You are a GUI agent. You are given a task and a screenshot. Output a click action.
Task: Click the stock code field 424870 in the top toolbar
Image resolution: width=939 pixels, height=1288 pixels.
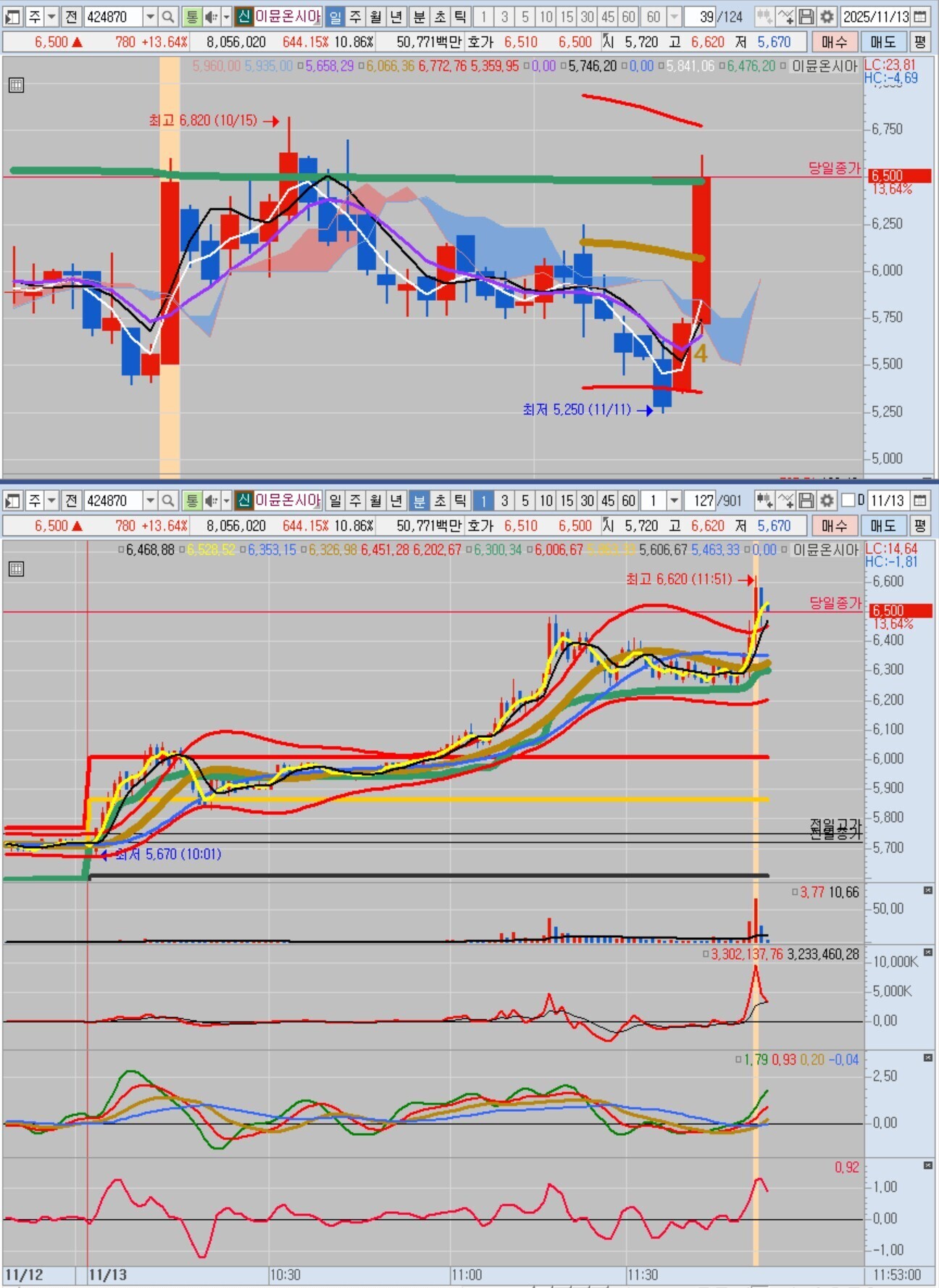[112, 17]
